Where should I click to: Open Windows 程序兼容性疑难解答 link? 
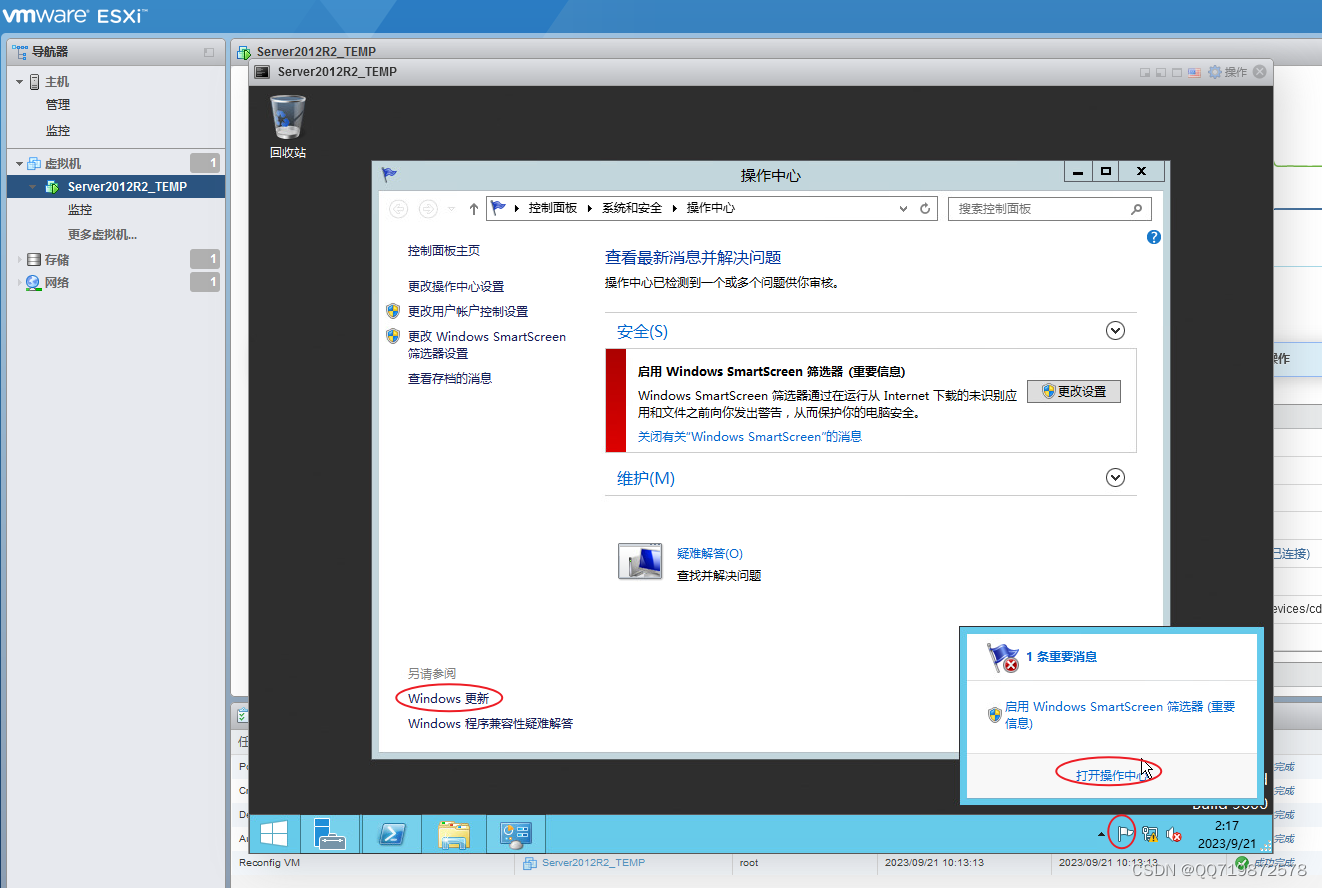[x=491, y=723]
